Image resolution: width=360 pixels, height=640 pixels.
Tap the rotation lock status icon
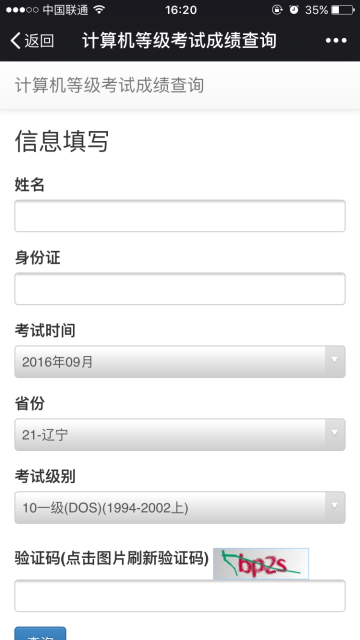(x=277, y=10)
